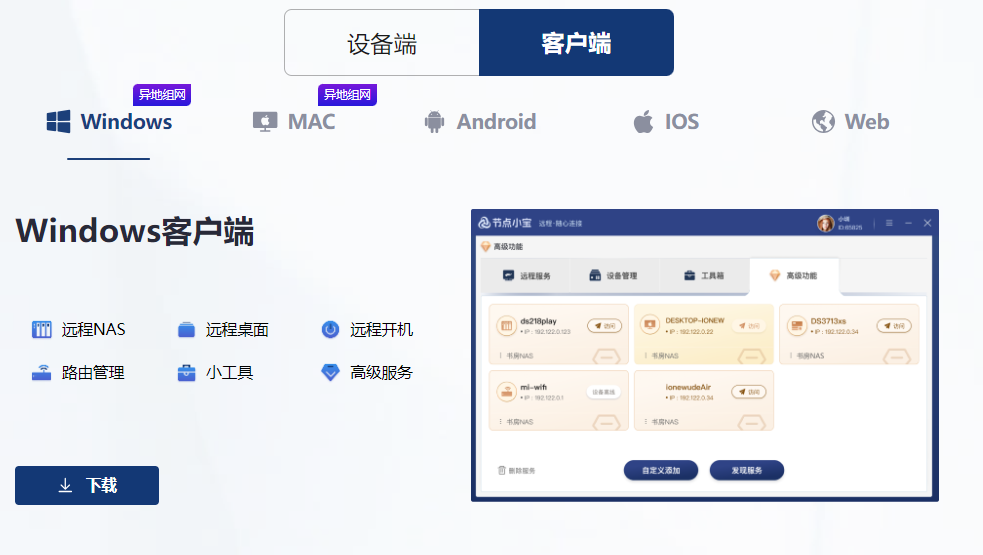Image resolution: width=983 pixels, height=555 pixels.
Task: Click the 远程NAS feature icon
Action: pyautogui.click(x=41, y=330)
